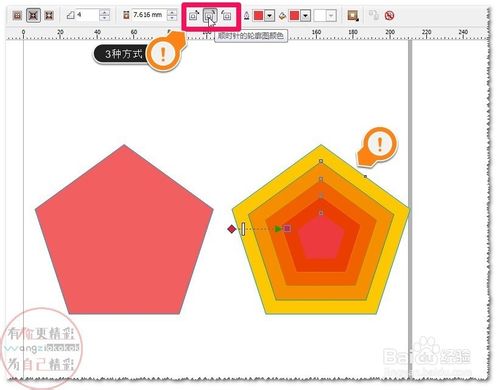Choose Counterclockwise Contour Colors

226,15
